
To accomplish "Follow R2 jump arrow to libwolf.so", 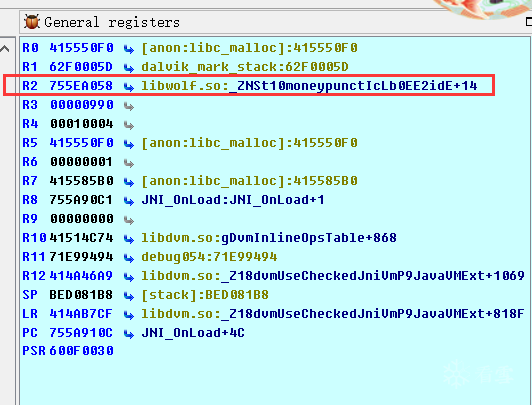I will click(129, 88).
